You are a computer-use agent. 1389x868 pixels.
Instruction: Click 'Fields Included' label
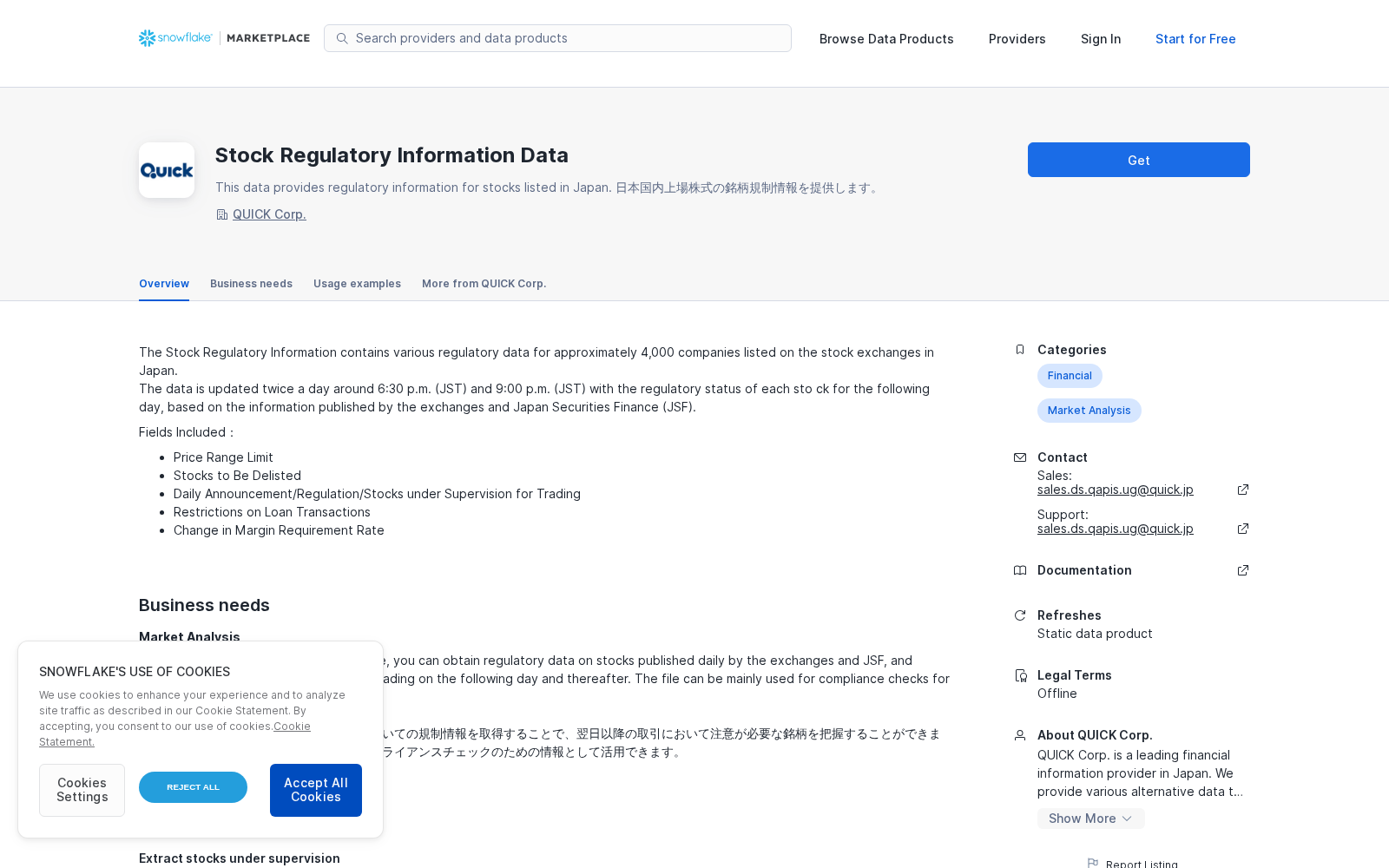[x=186, y=432]
